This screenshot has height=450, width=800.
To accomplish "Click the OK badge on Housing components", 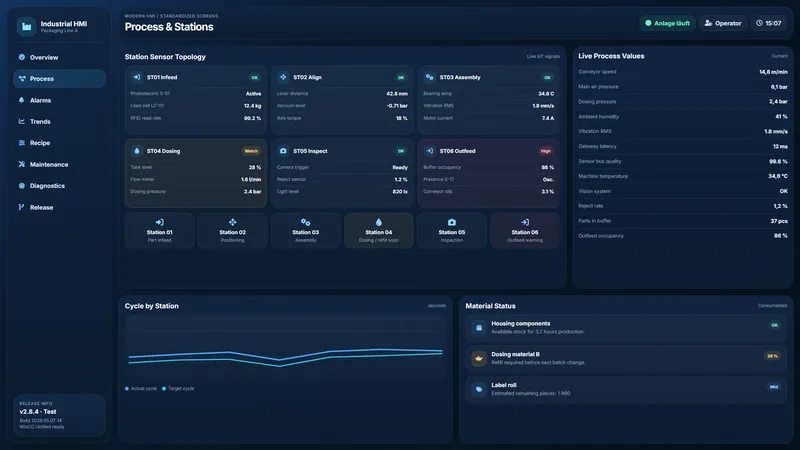I will coord(774,325).
